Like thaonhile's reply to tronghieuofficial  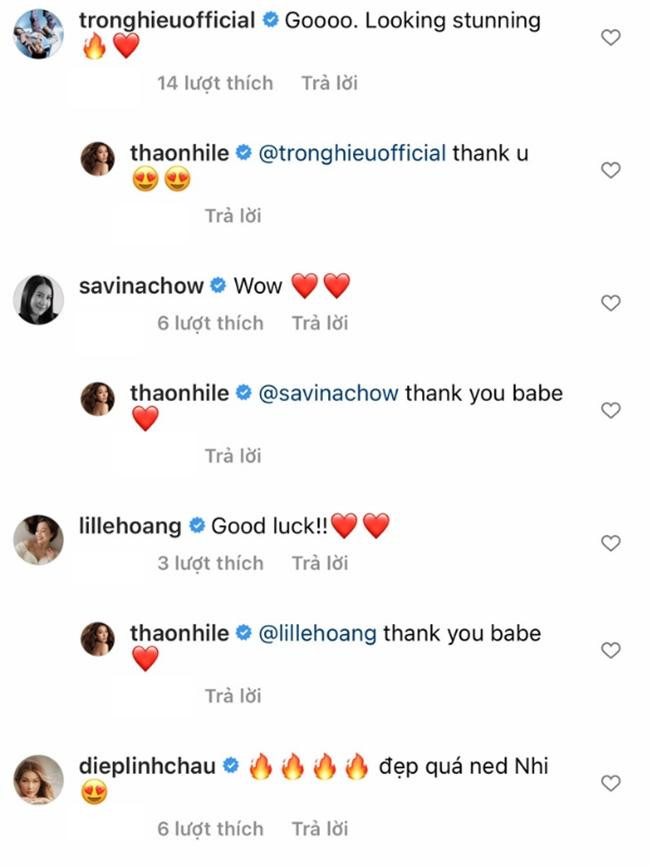pos(610,171)
